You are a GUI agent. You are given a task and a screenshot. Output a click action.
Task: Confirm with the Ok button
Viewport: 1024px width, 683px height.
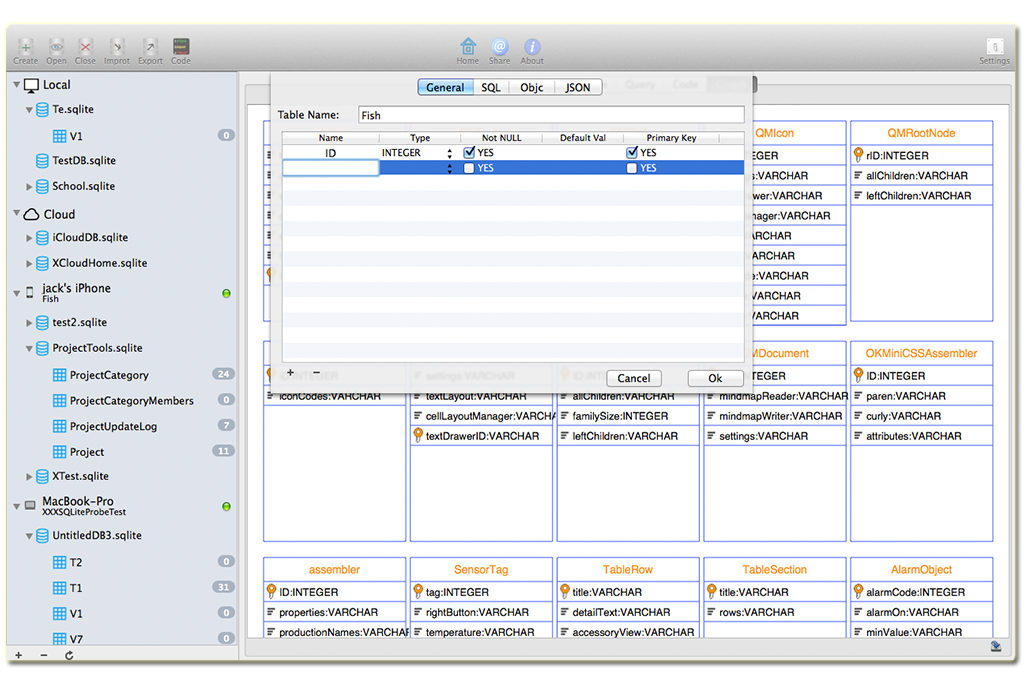[x=715, y=378]
